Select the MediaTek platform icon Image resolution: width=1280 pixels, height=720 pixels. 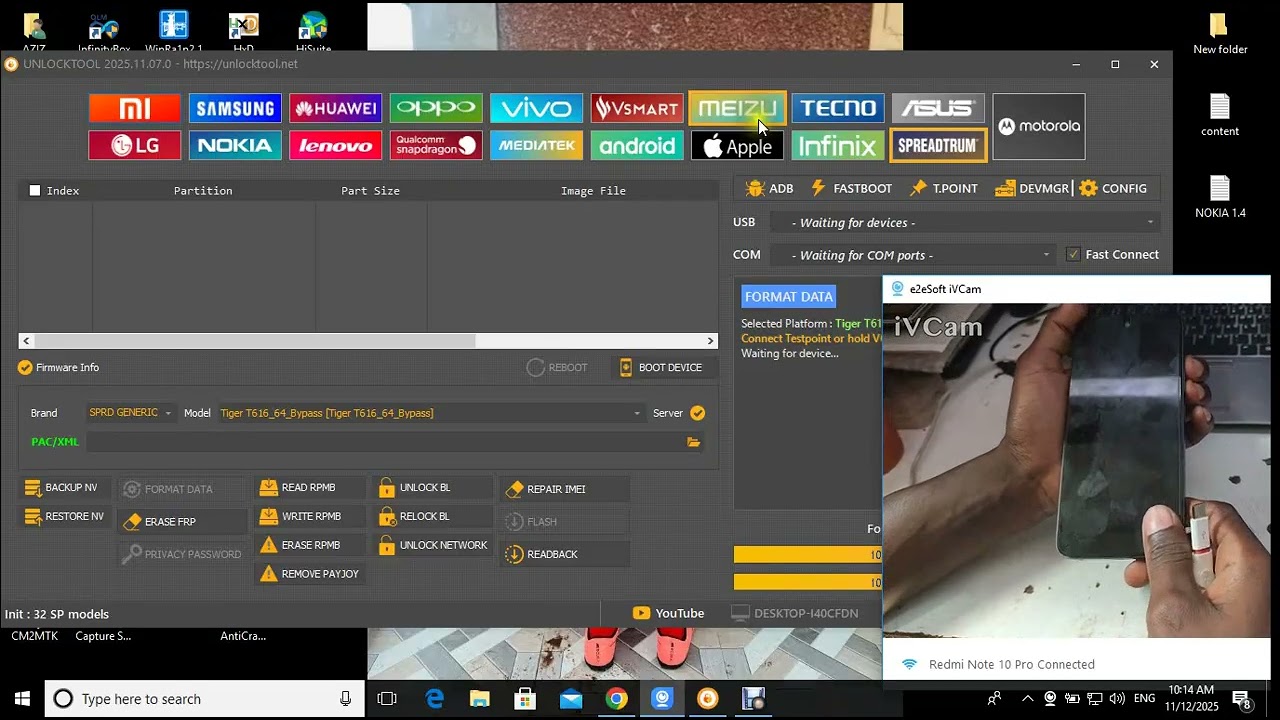[x=537, y=145]
